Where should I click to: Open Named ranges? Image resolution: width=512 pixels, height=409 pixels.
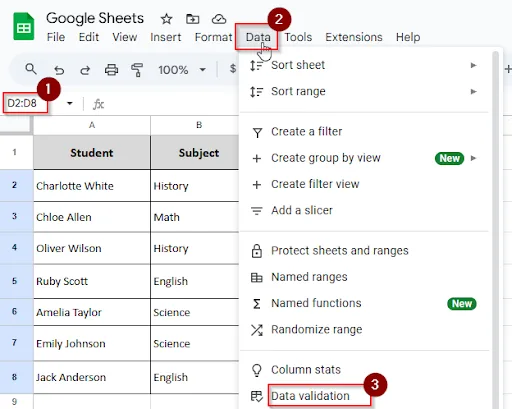364,277
